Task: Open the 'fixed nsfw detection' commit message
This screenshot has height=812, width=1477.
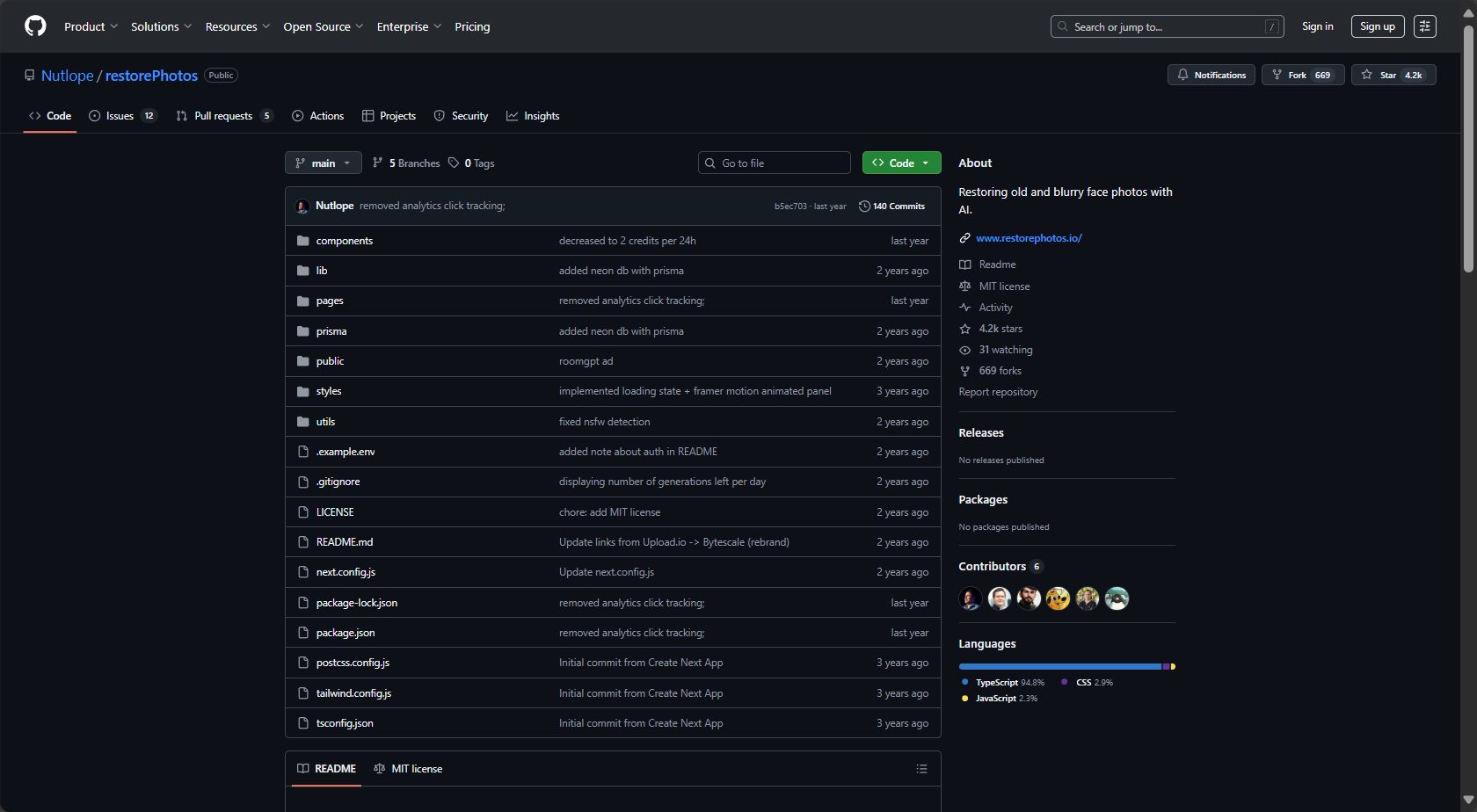Action: click(605, 422)
